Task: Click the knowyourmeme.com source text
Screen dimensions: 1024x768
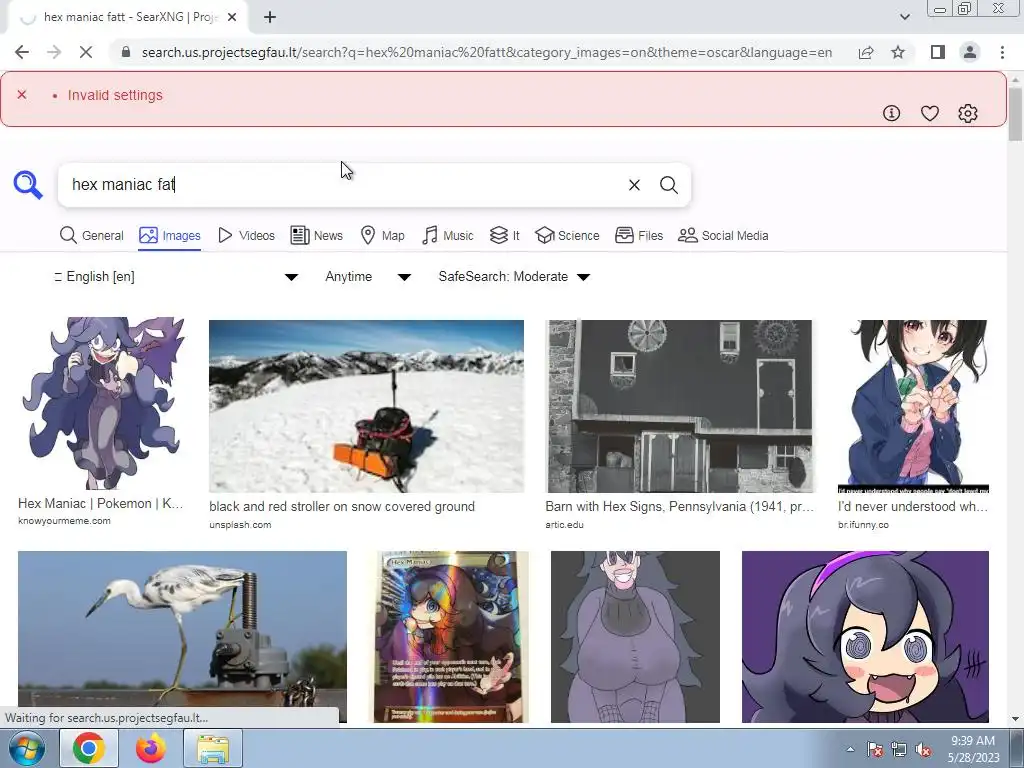Action: (x=64, y=521)
